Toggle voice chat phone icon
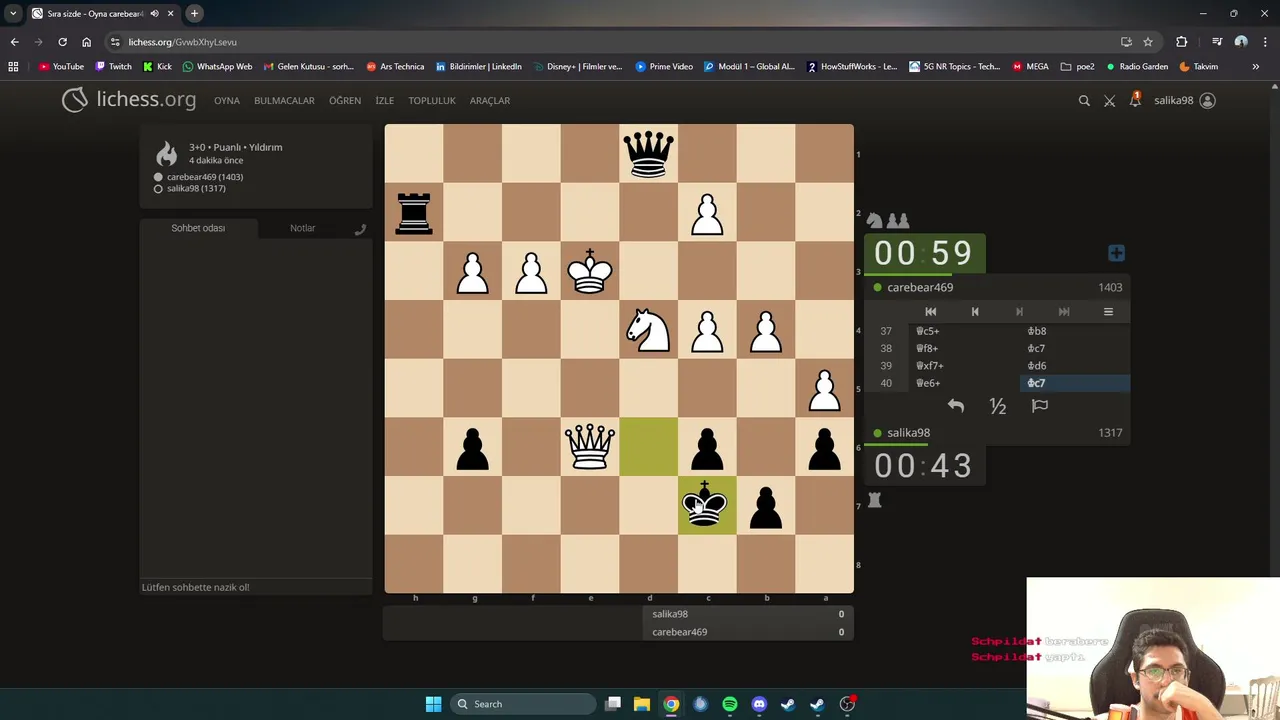This screenshot has height=720, width=1280. pos(360,229)
